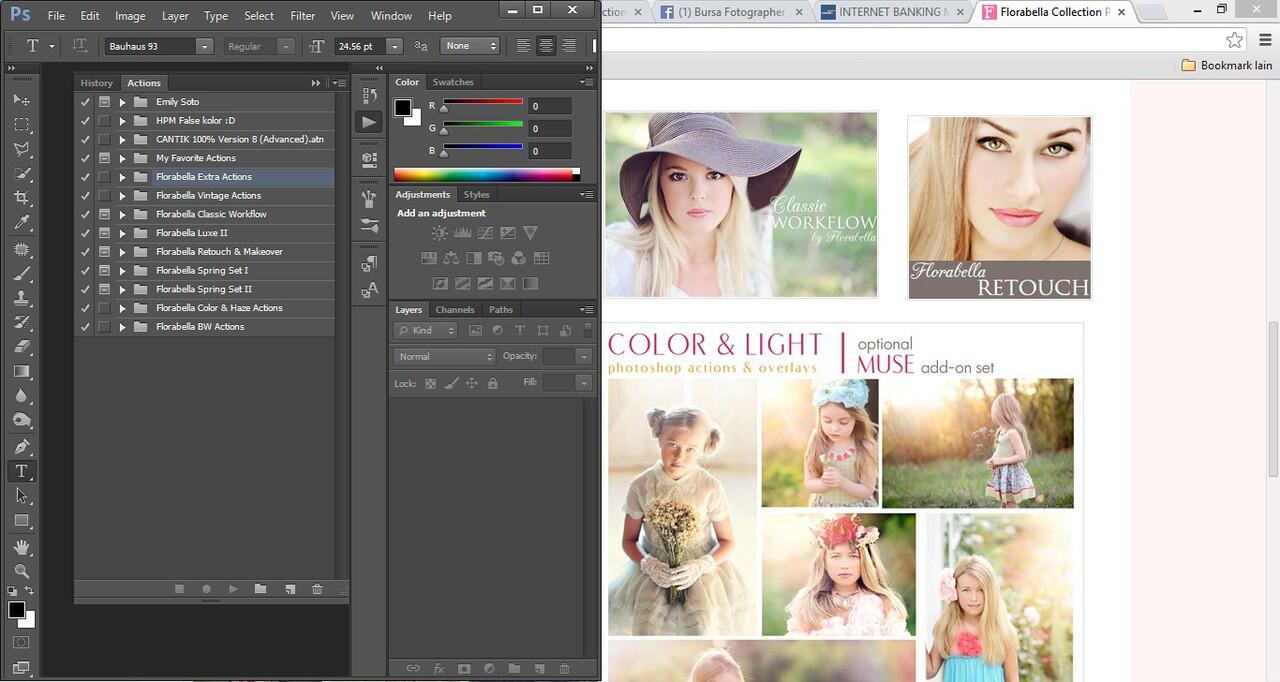Viewport: 1280px width, 682px height.
Task: Click the foreground color swatch in Color panel
Action: 403,107
